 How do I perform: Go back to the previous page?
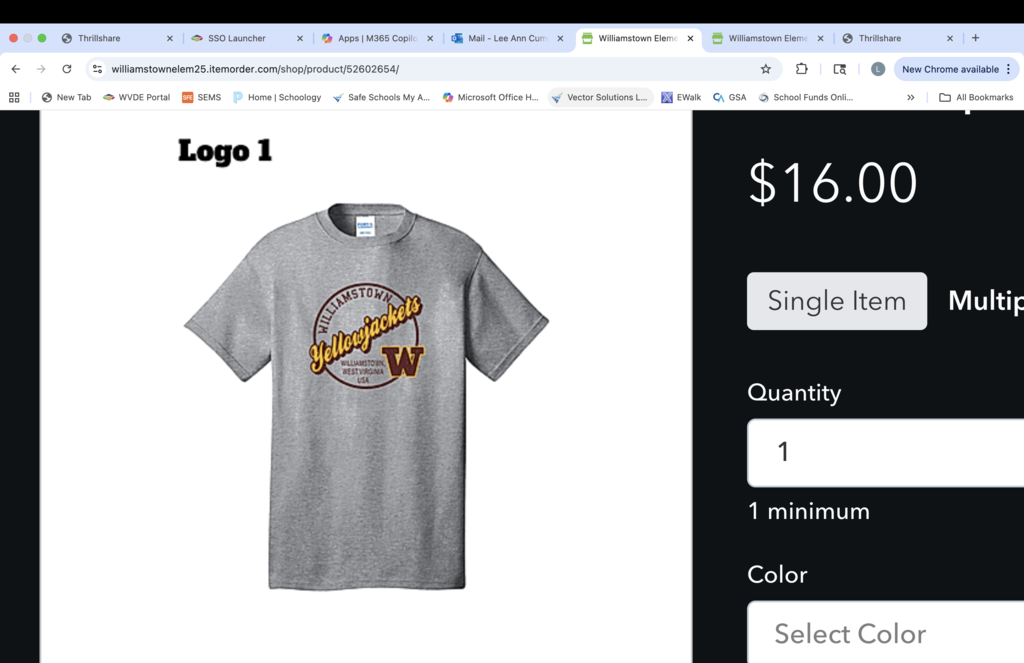click(x=15, y=69)
